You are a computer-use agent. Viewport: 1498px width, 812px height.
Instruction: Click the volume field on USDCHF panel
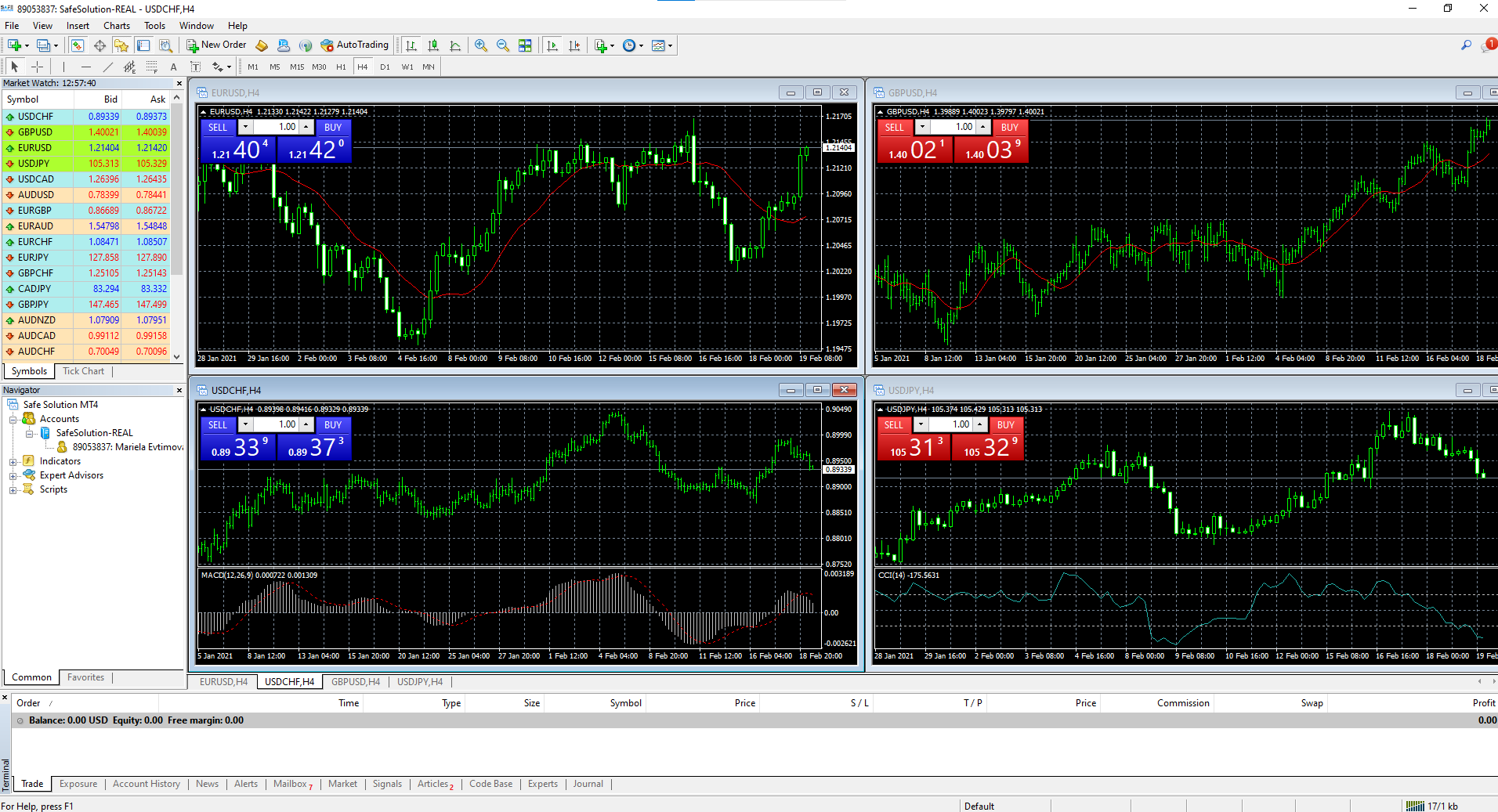[x=277, y=424]
